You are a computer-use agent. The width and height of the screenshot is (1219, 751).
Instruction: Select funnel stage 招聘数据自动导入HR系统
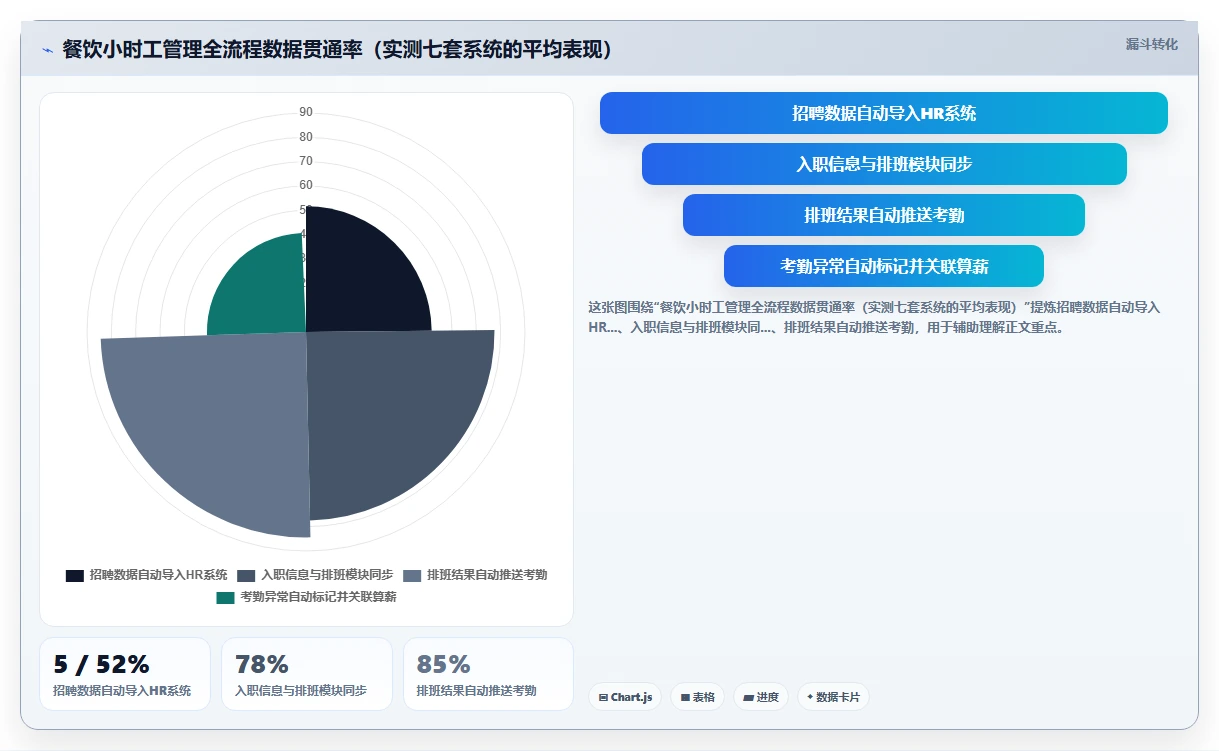(x=884, y=113)
